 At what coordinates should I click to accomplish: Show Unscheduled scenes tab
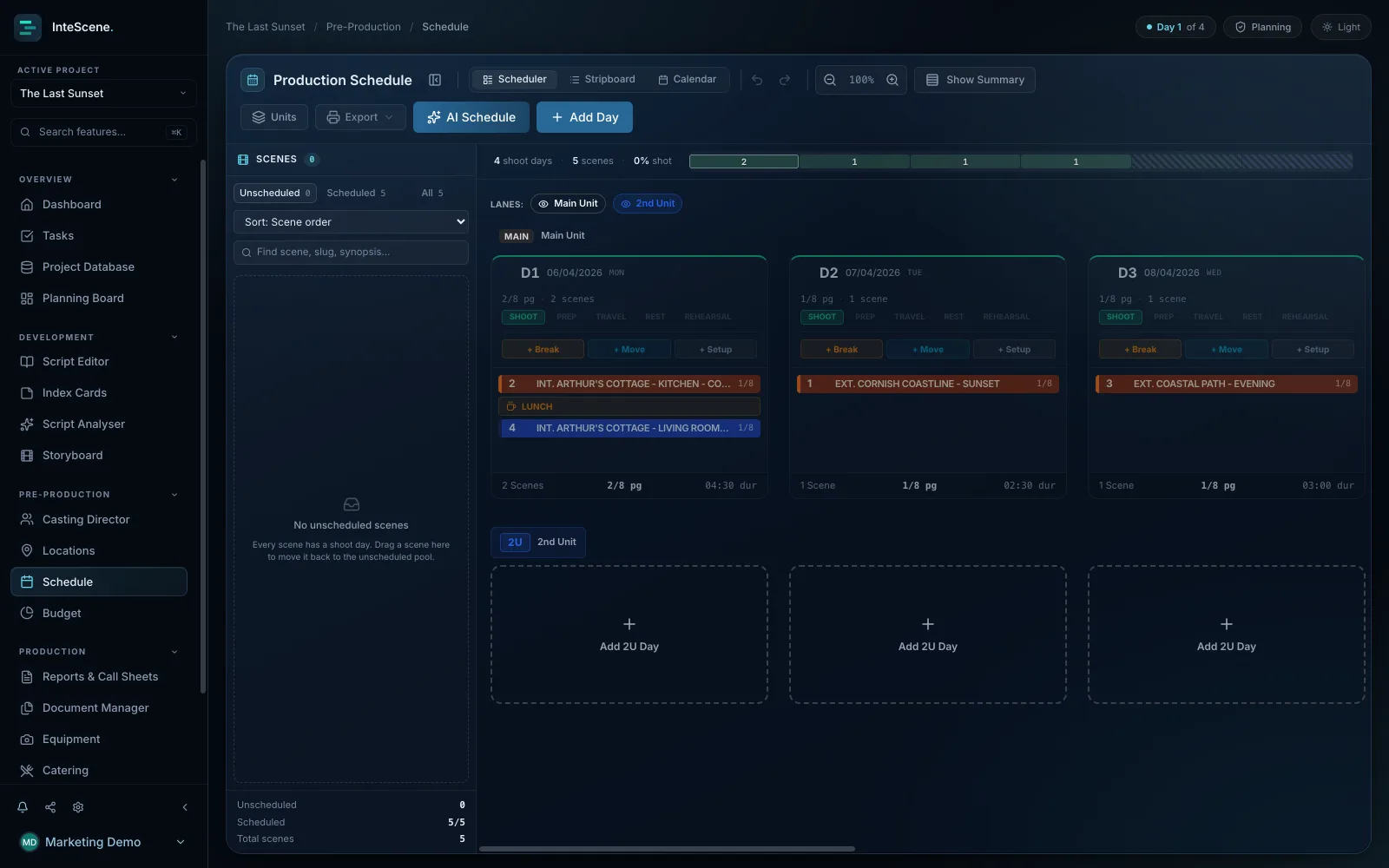[x=274, y=193]
